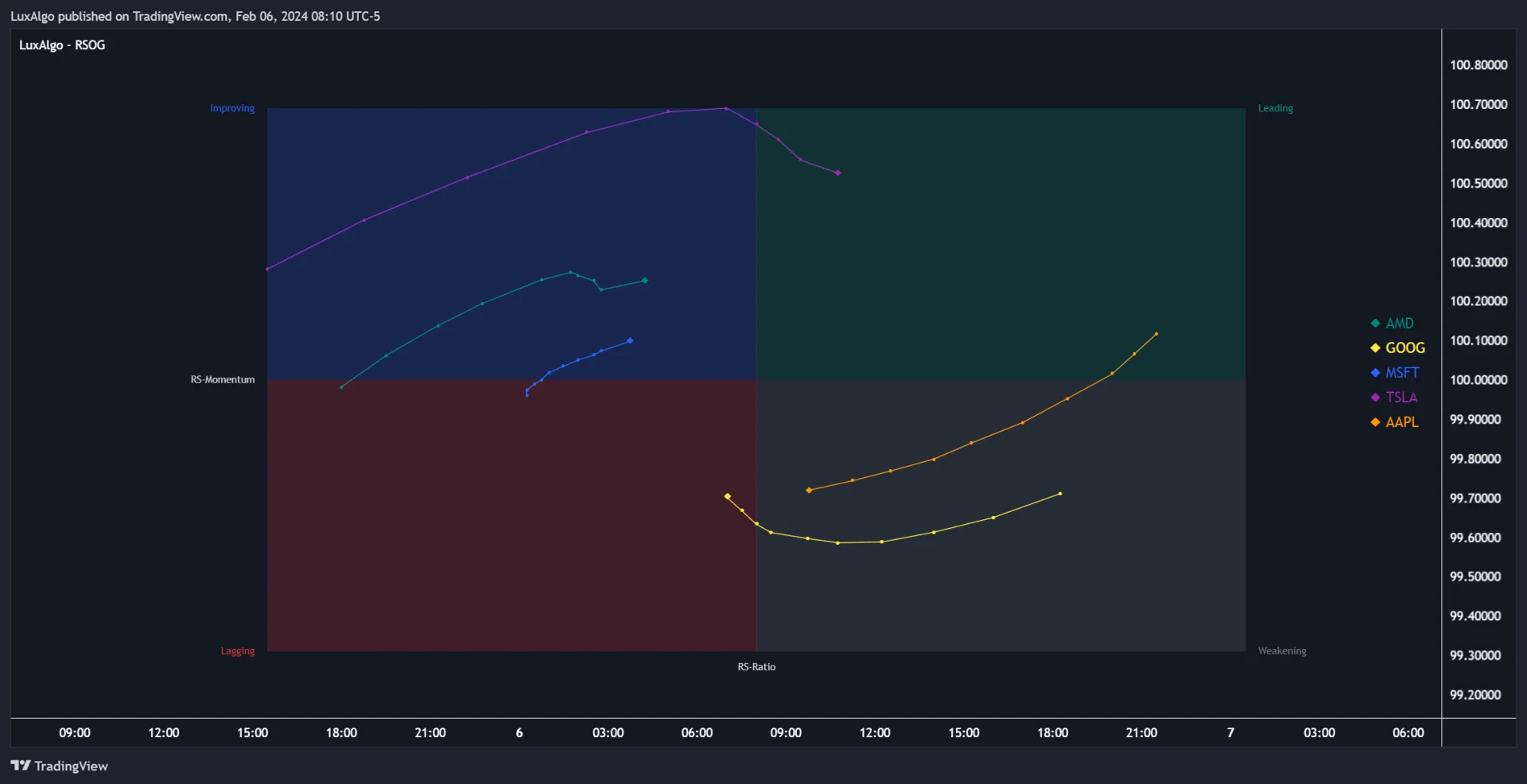
Task: Click the GOOG legend diamond marker
Action: click(1375, 347)
